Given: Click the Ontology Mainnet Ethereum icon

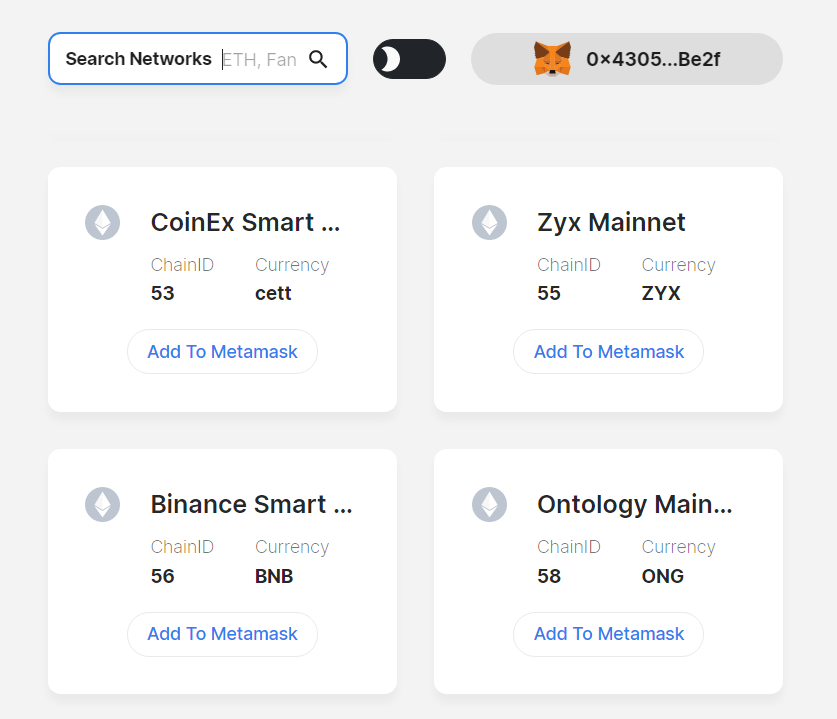Looking at the screenshot, I should 489,504.
